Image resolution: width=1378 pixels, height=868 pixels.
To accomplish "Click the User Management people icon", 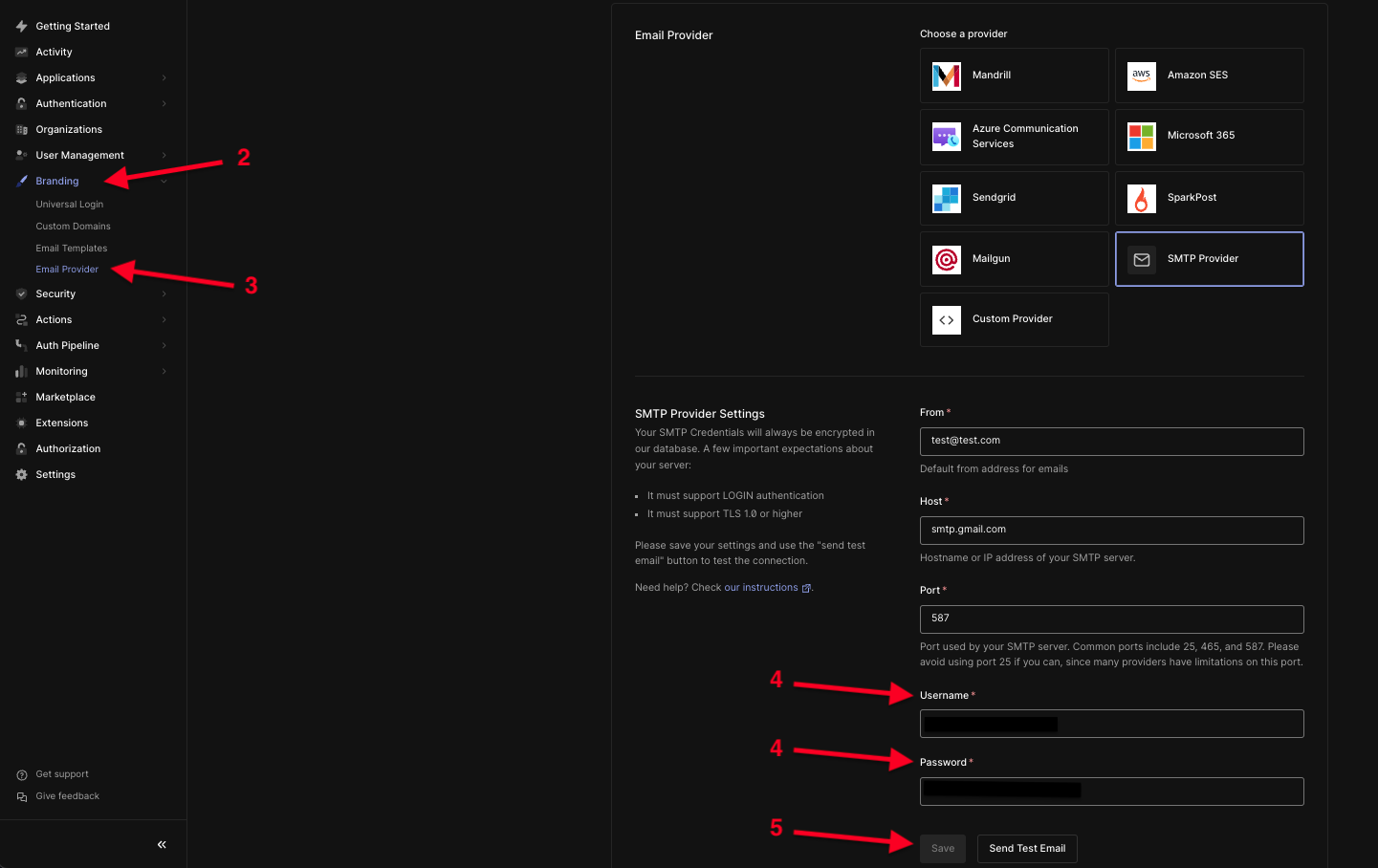I will (21, 156).
